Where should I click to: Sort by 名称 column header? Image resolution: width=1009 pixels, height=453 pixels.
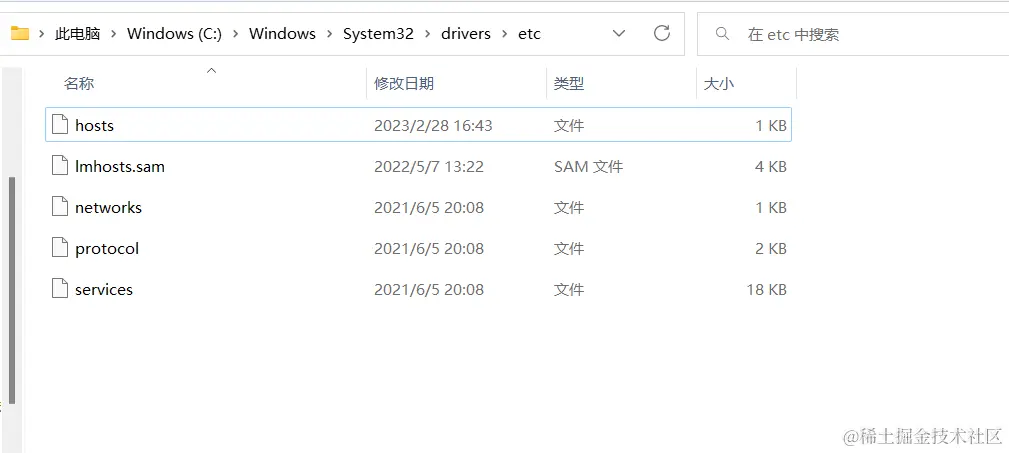[x=79, y=84]
